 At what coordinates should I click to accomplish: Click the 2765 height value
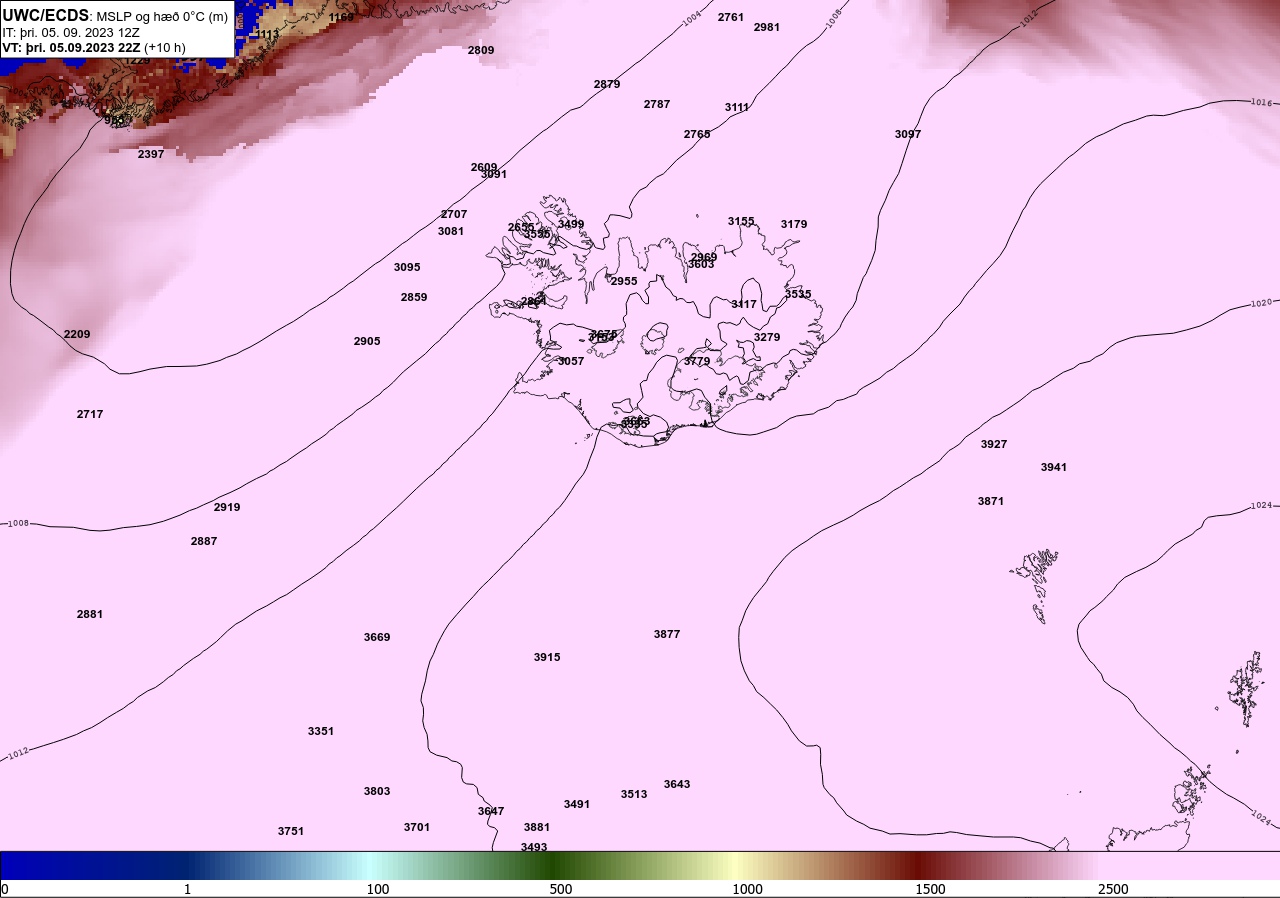point(697,134)
